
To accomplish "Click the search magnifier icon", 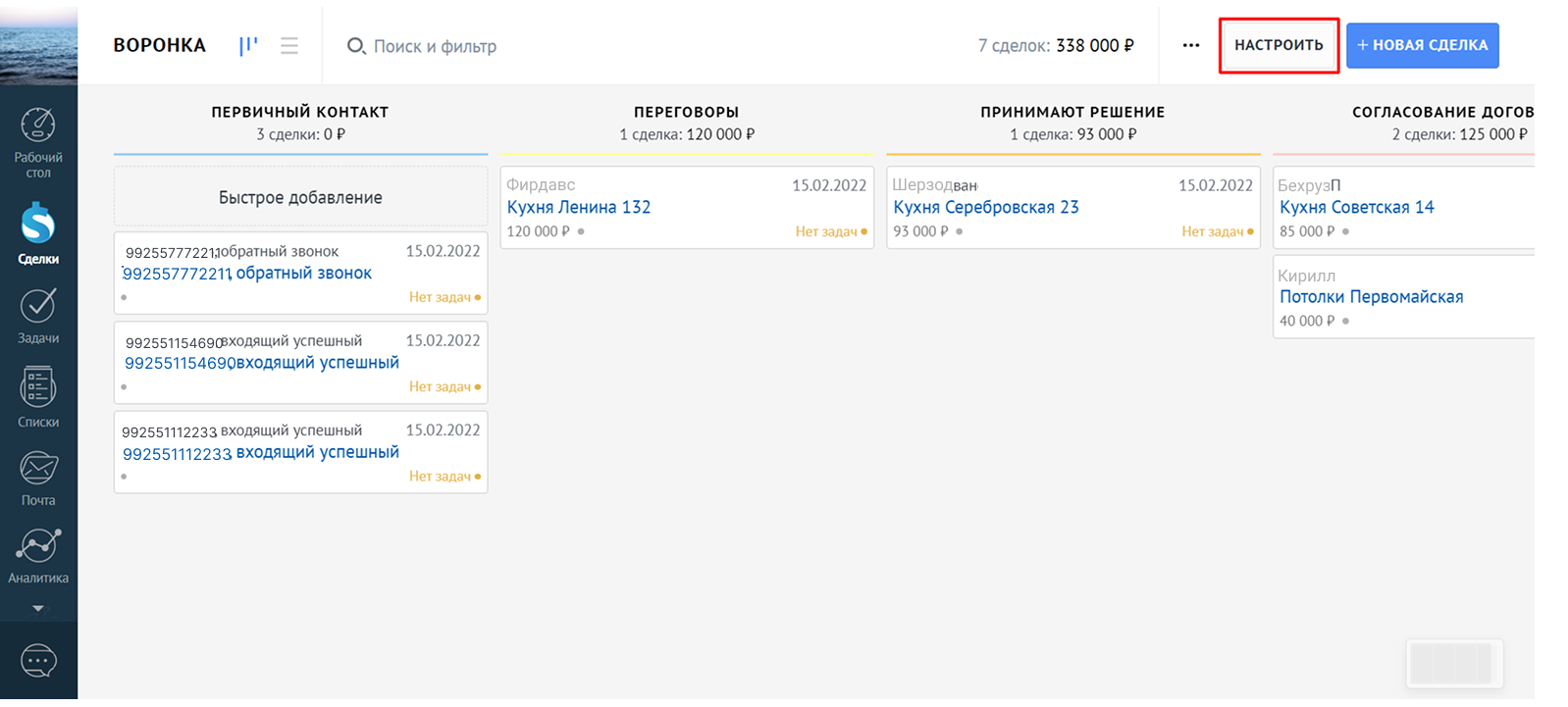I will tap(356, 46).
